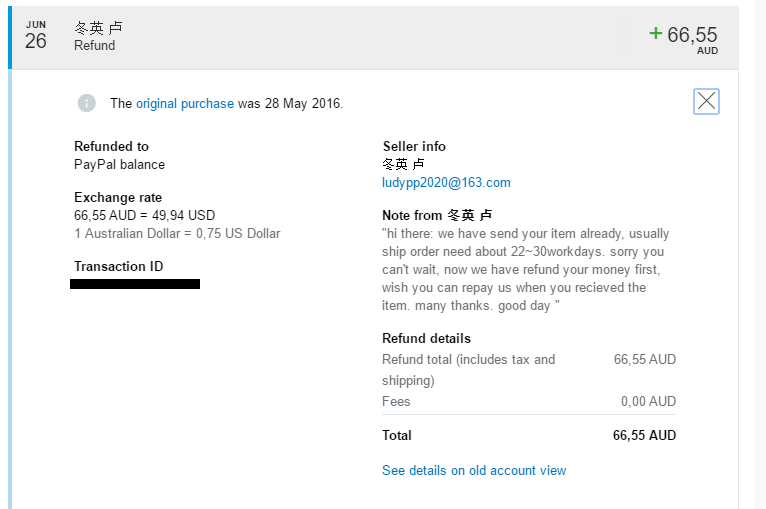
Task: Click the seller name under Seller info
Action: 403,164
